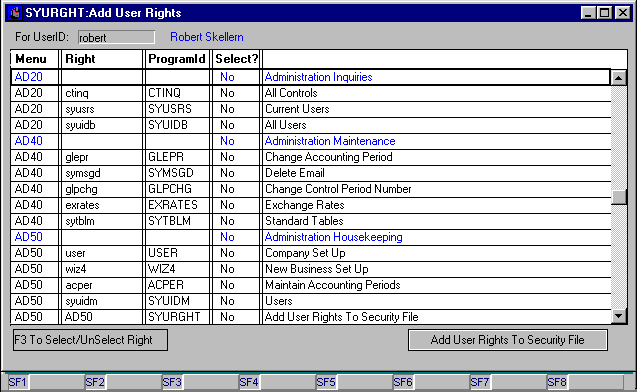637x392 pixels.
Task: Click the Right column header
Action: click(102, 59)
